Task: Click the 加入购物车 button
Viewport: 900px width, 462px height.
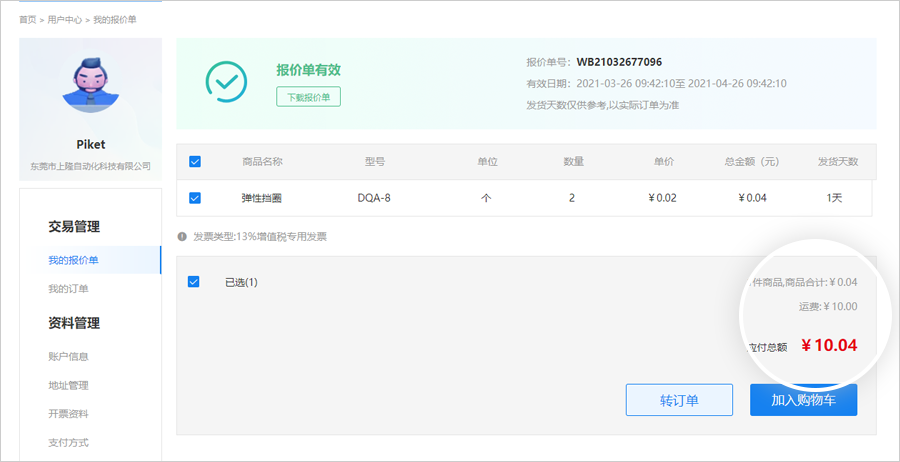Action: (x=803, y=400)
